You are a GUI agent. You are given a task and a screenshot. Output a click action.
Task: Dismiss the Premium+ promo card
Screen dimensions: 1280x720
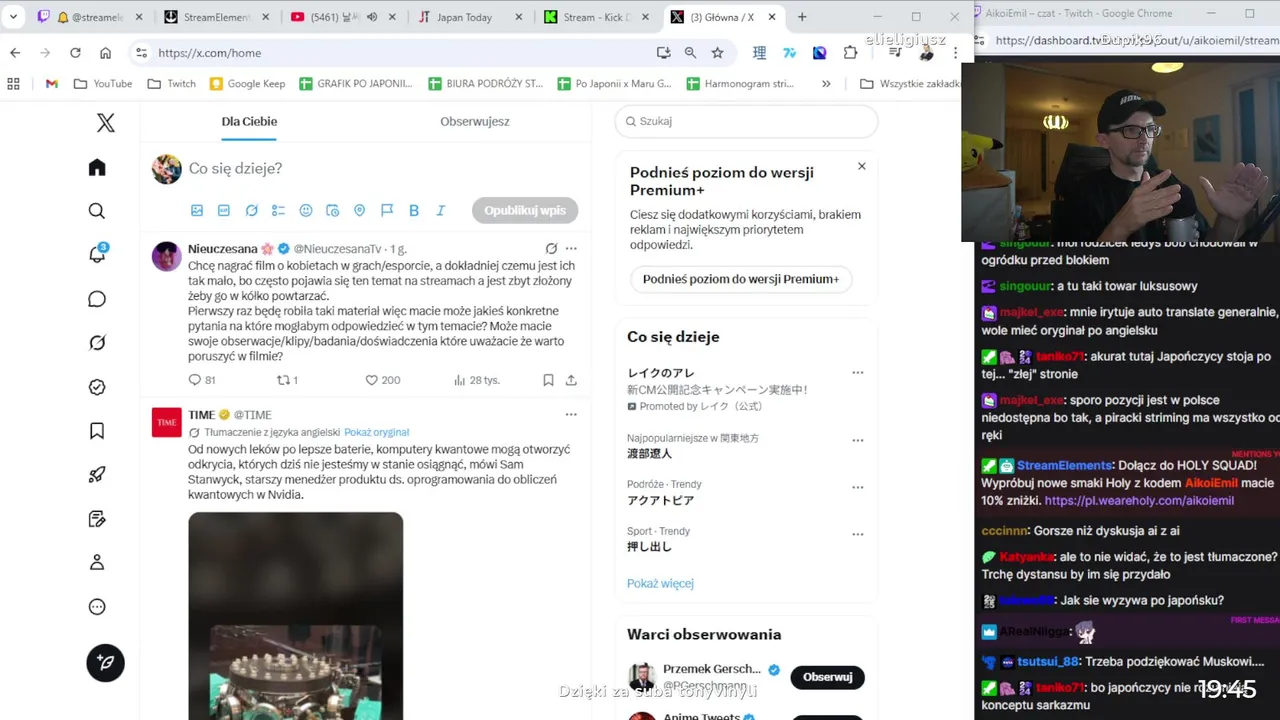[862, 166]
